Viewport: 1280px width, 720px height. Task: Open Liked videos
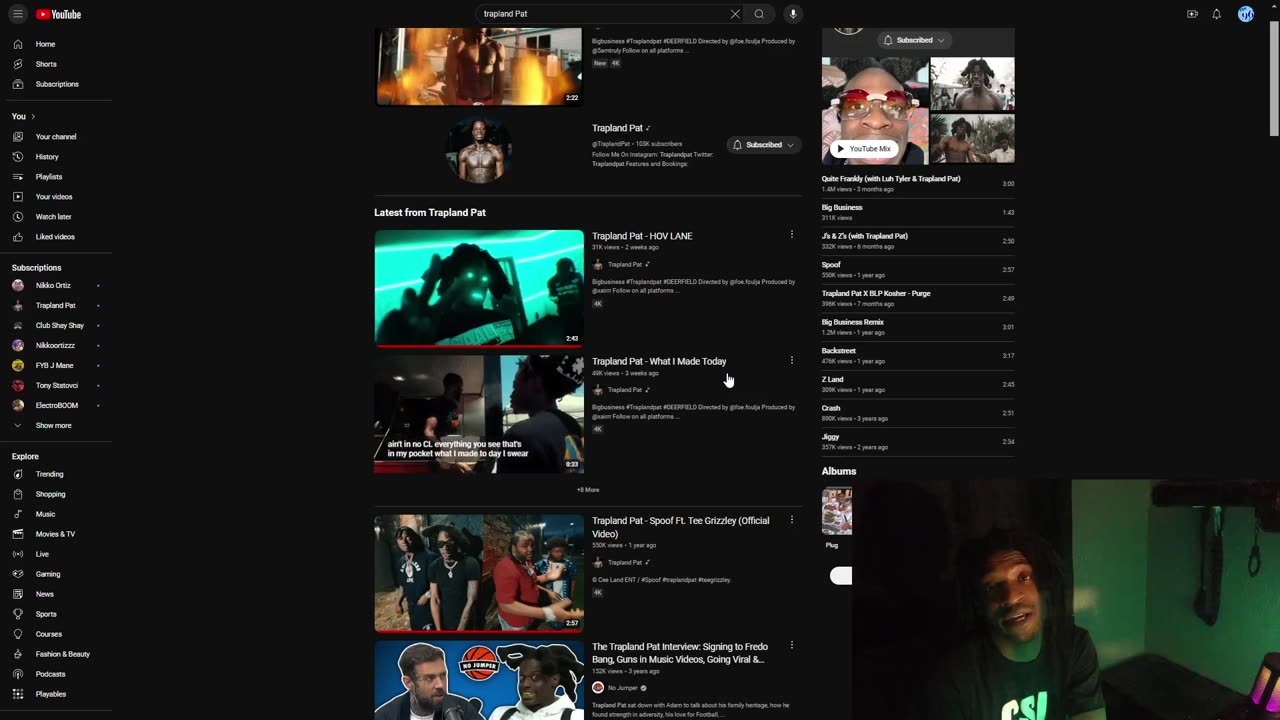56,237
